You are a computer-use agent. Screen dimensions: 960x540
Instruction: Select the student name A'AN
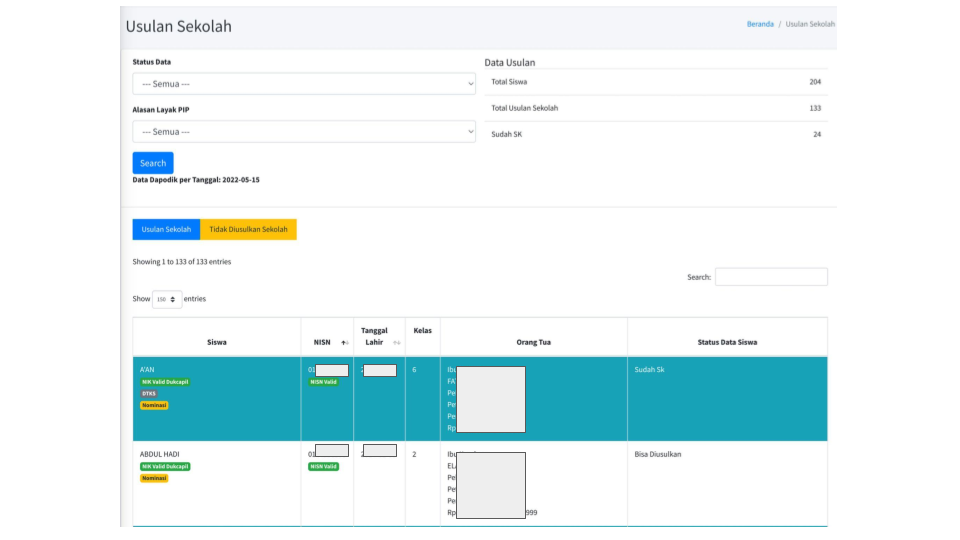tap(147, 370)
